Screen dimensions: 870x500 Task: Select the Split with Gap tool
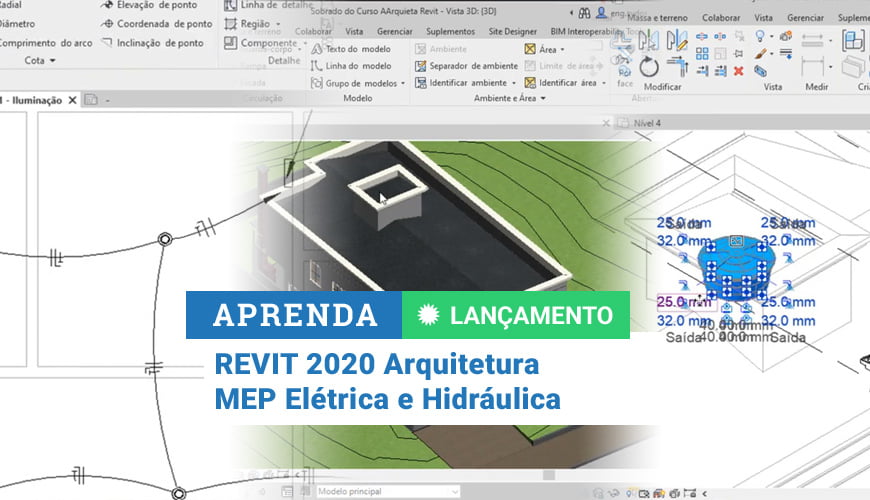(720, 37)
